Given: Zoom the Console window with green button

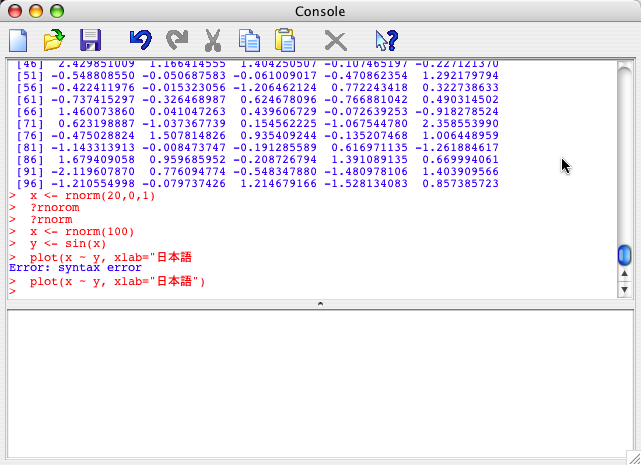Looking at the screenshot, I should 56,12.
